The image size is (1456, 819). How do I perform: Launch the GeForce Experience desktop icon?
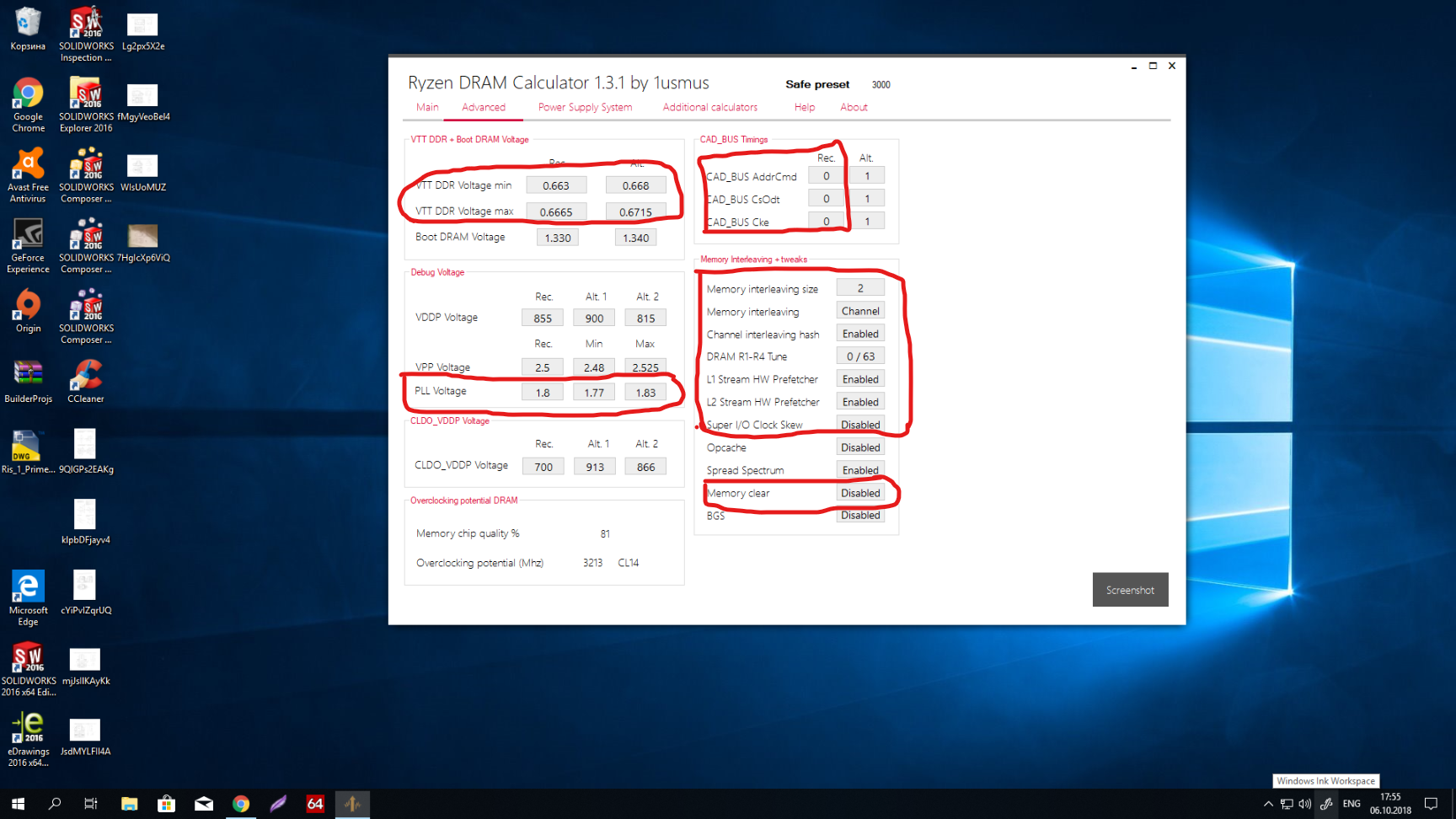(28, 246)
